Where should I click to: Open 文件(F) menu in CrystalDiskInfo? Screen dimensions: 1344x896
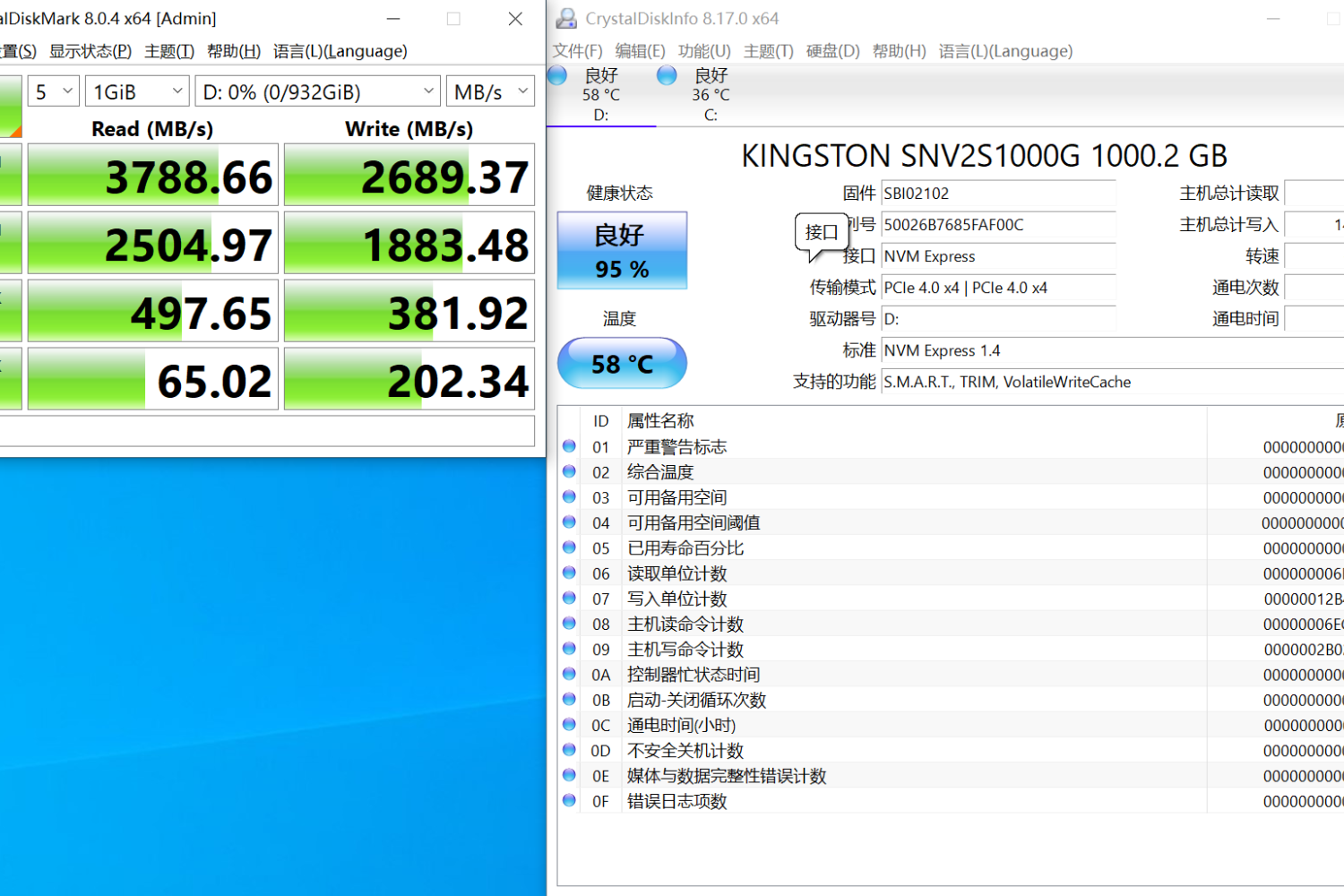577,51
